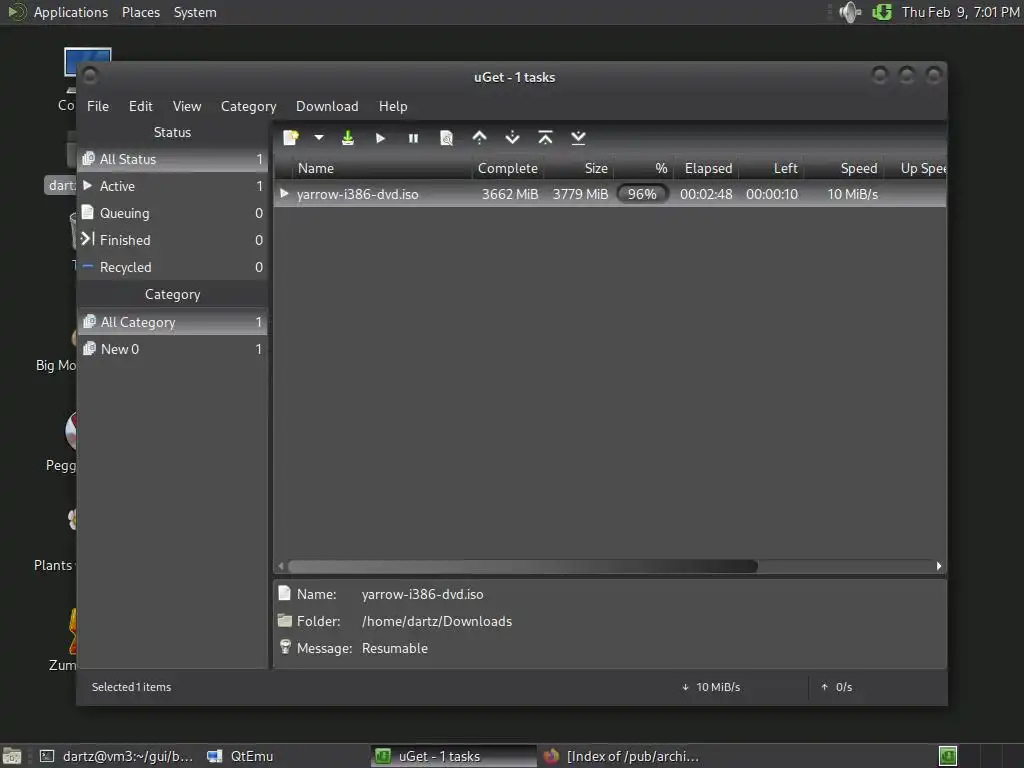Select Recycled status filter
1024x768 pixels.
coord(172,267)
